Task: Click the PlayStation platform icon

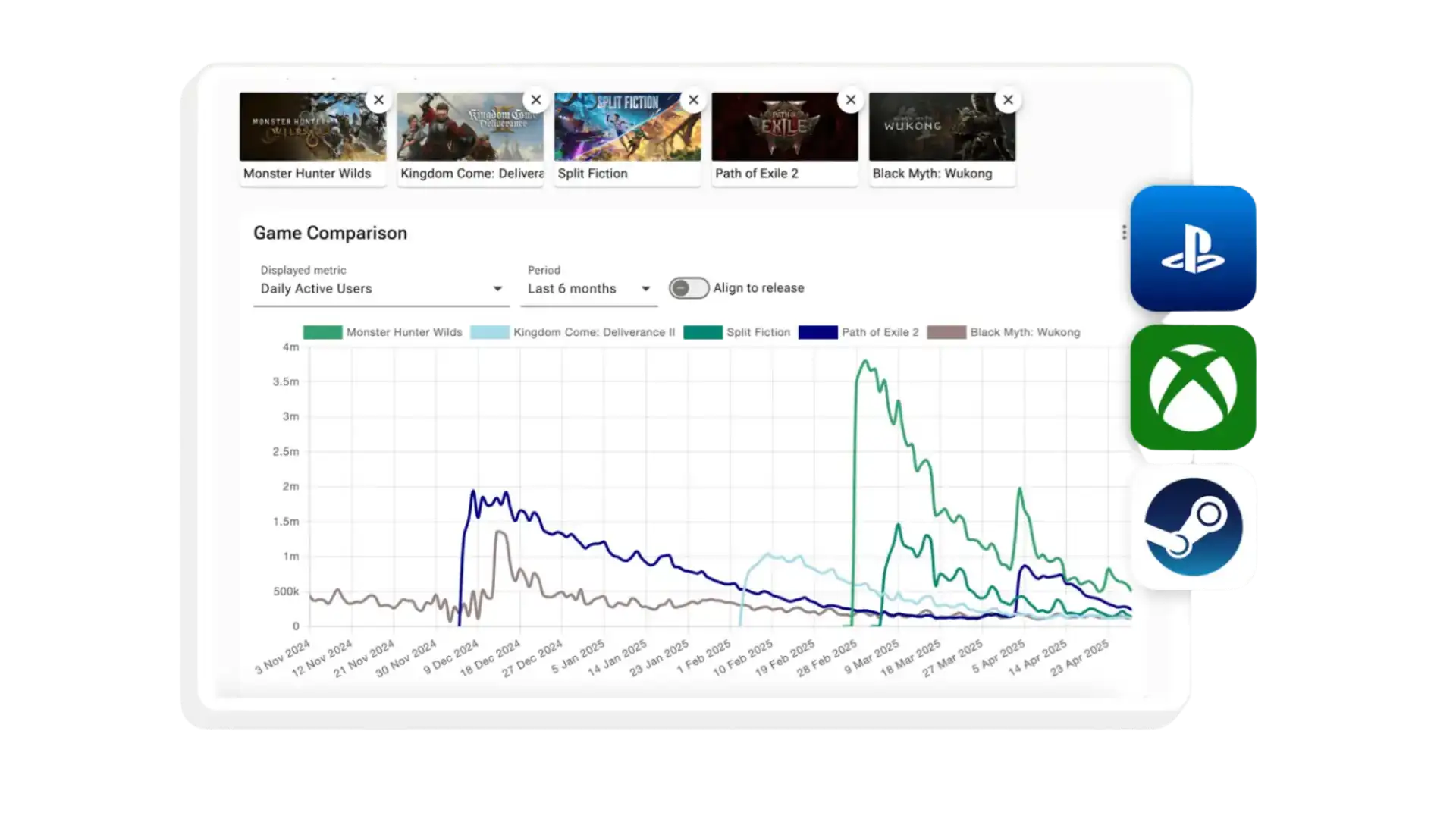Action: coord(1193,248)
